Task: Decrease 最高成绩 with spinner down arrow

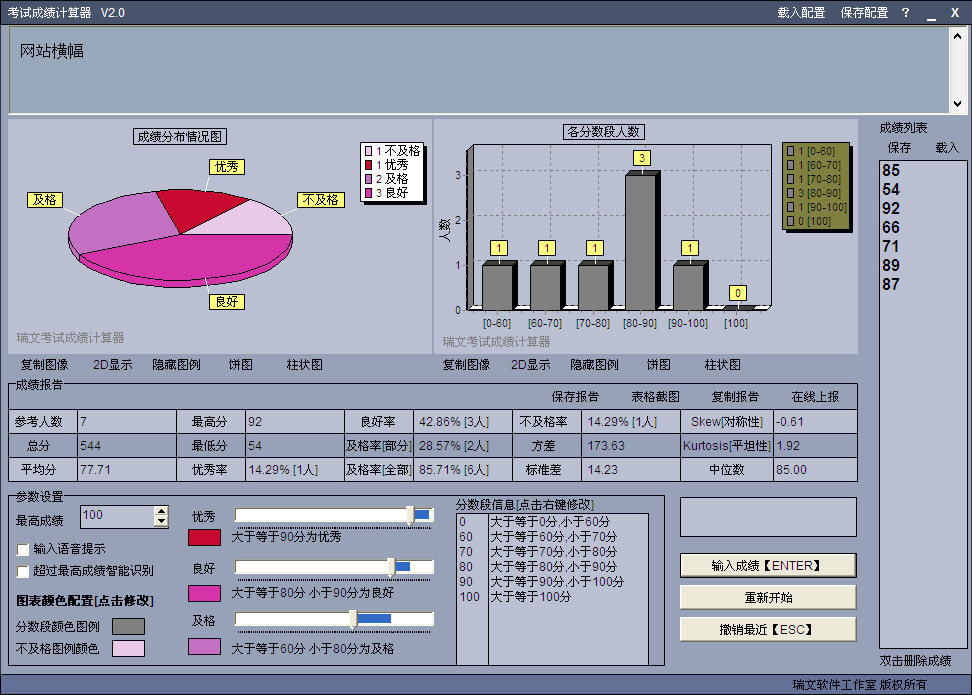Action: coord(161,521)
